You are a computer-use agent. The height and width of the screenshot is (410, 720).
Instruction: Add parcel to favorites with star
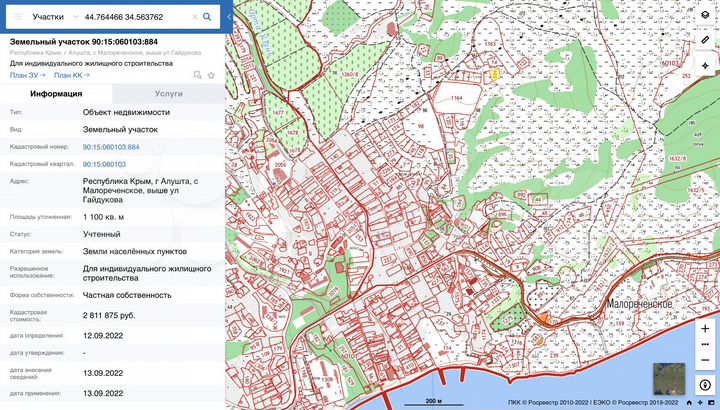click(x=211, y=75)
